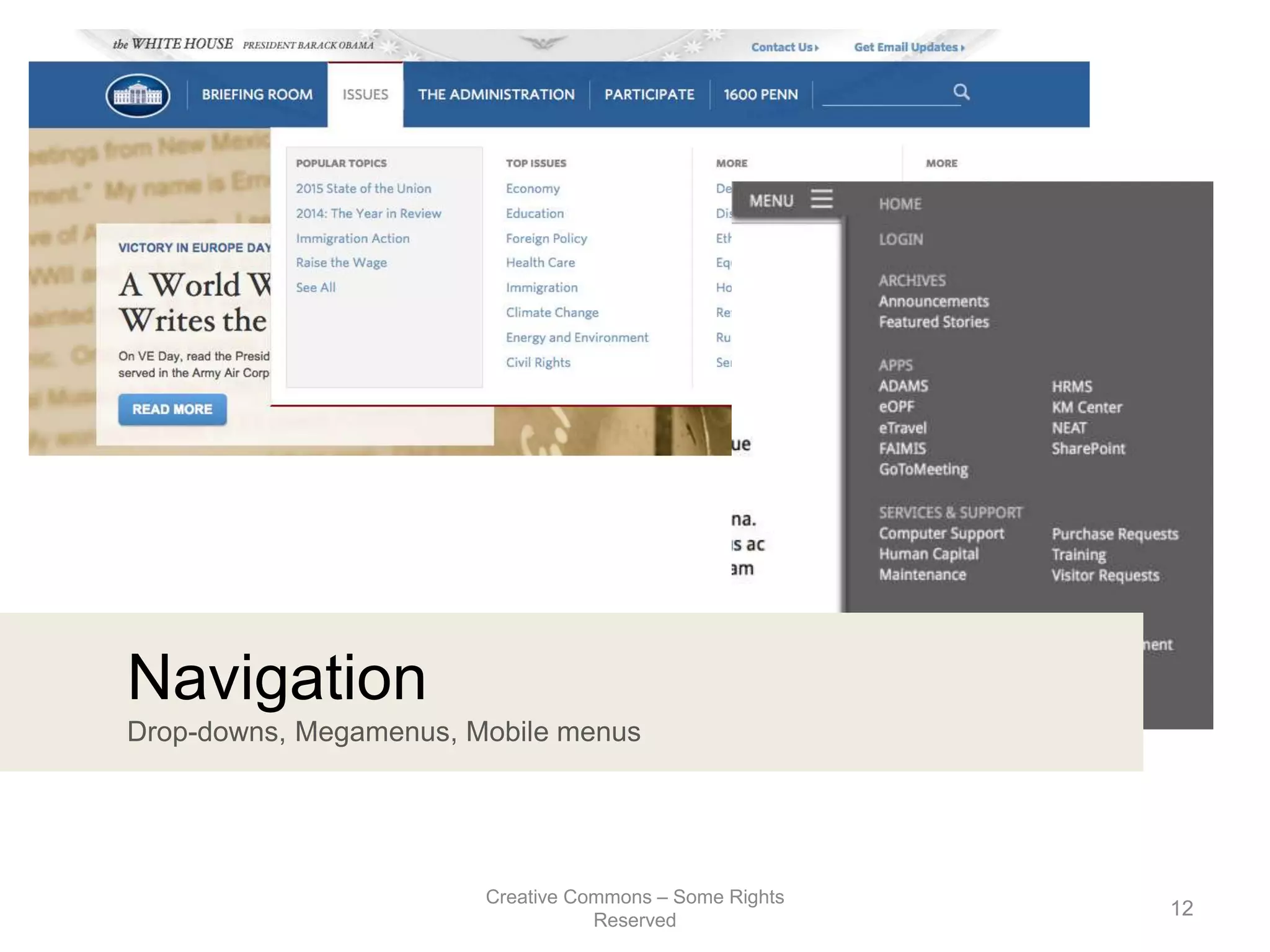Screen dimensions: 1270x952
Task: Open the MENU hamburger icon
Action: pos(822,199)
